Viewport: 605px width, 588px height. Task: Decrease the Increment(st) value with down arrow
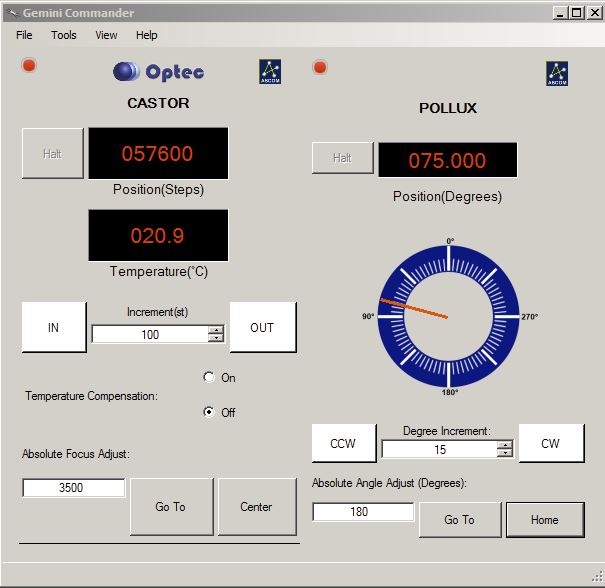(x=216, y=338)
